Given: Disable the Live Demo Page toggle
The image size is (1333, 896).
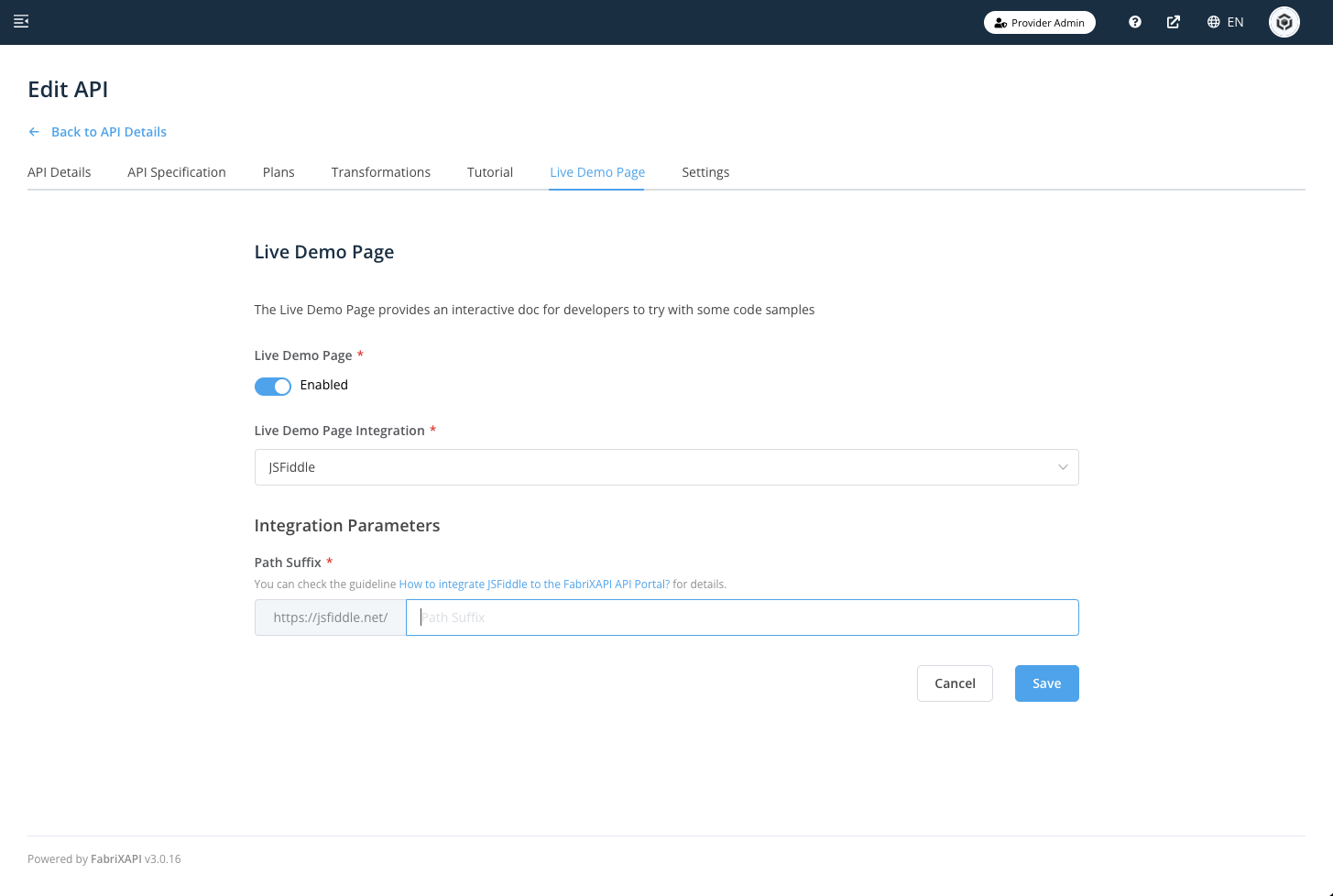Looking at the screenshot, I should [x=273, y=386].
